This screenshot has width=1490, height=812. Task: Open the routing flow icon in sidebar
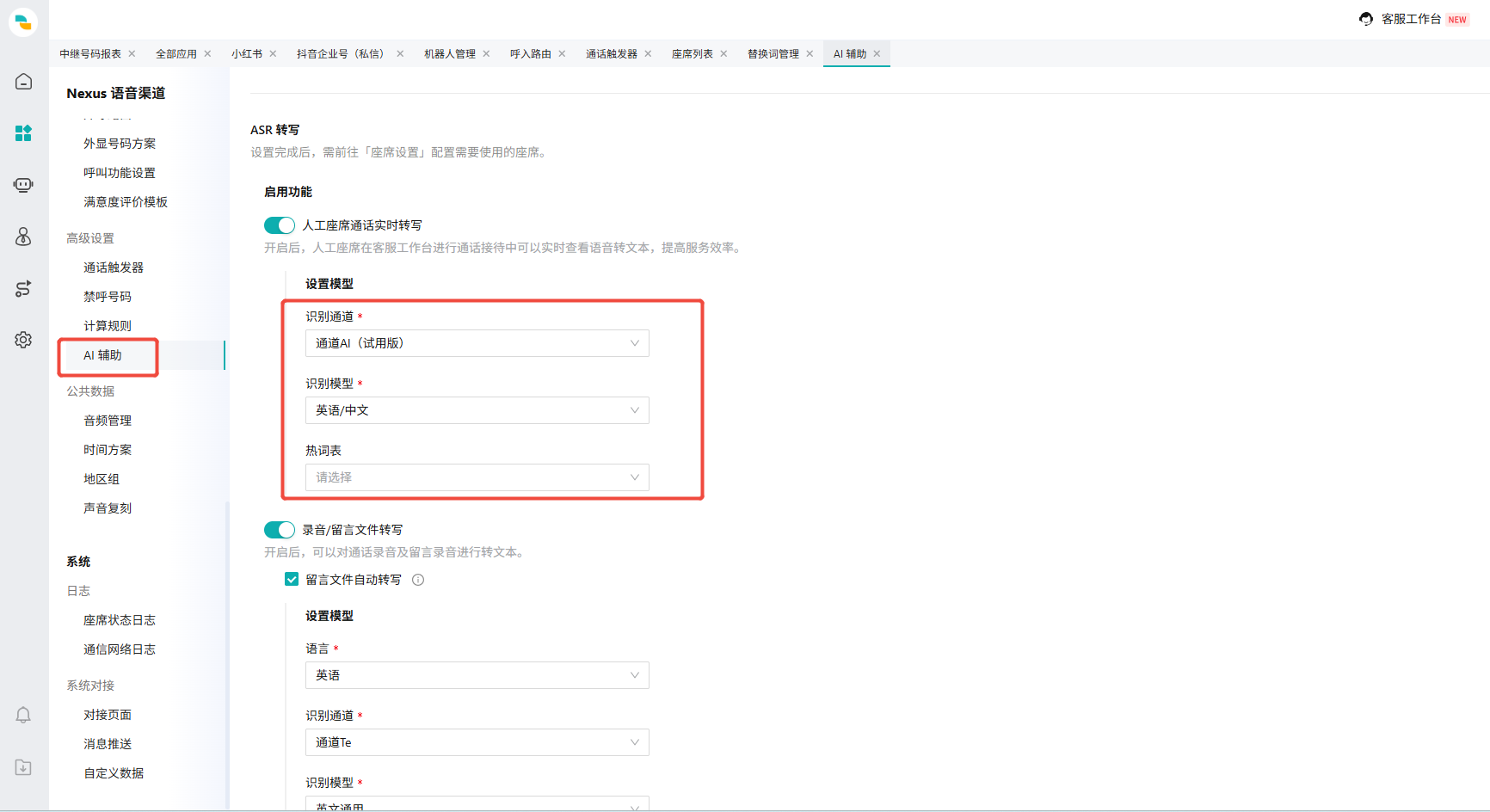tap(23, 288)
